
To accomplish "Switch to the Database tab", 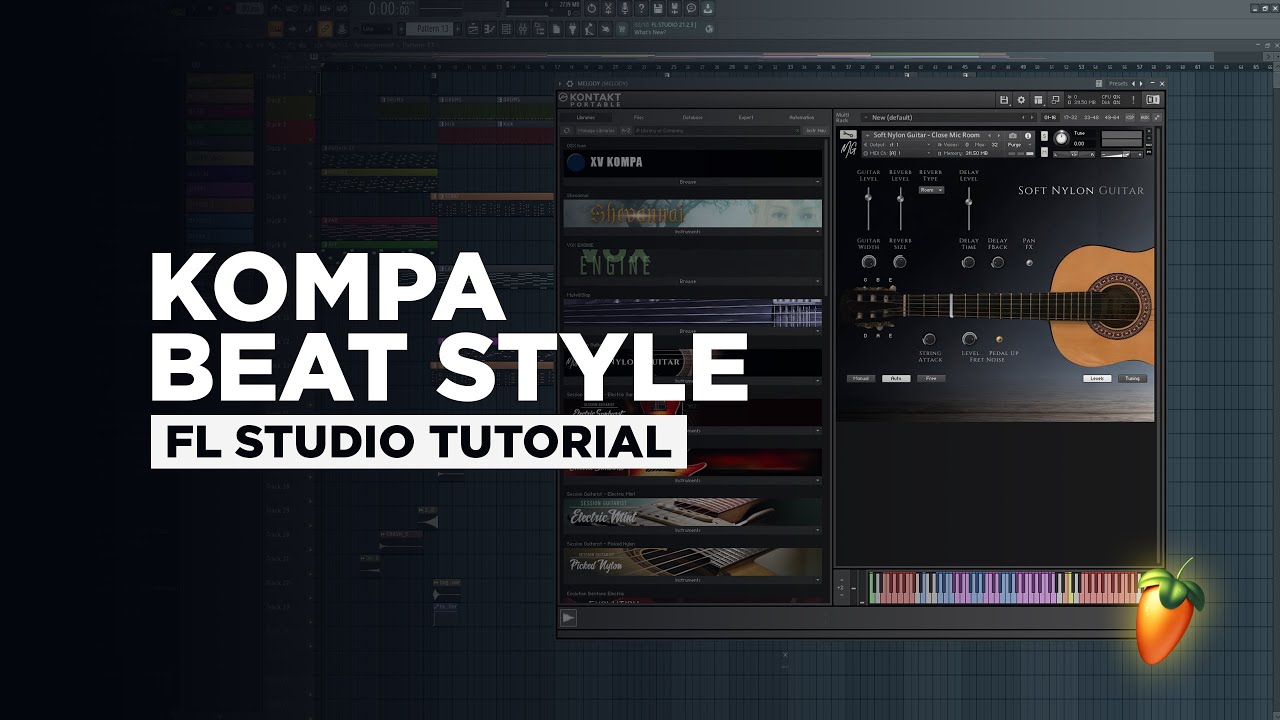I will [x=693, y=118].
